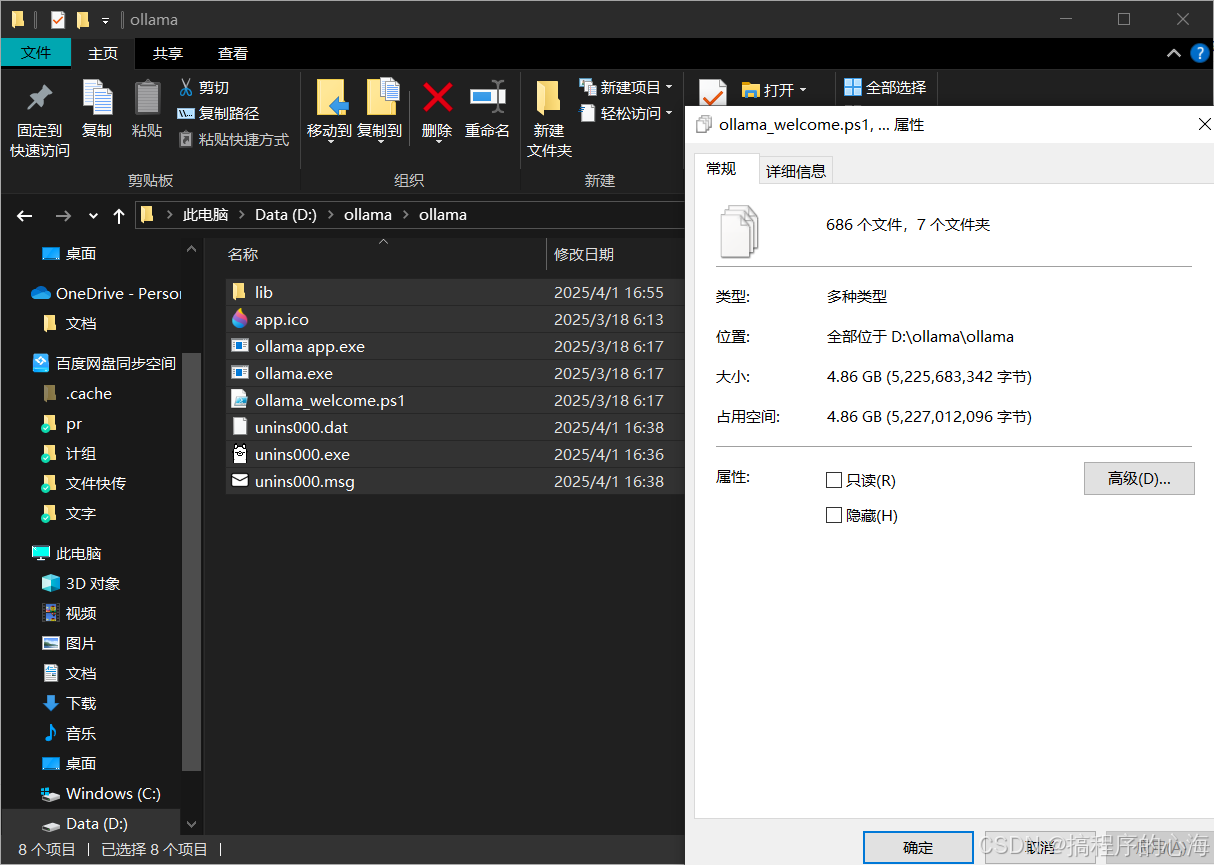
Task: Open the File (文件) ribbon tab
Action: coord(36,53)
